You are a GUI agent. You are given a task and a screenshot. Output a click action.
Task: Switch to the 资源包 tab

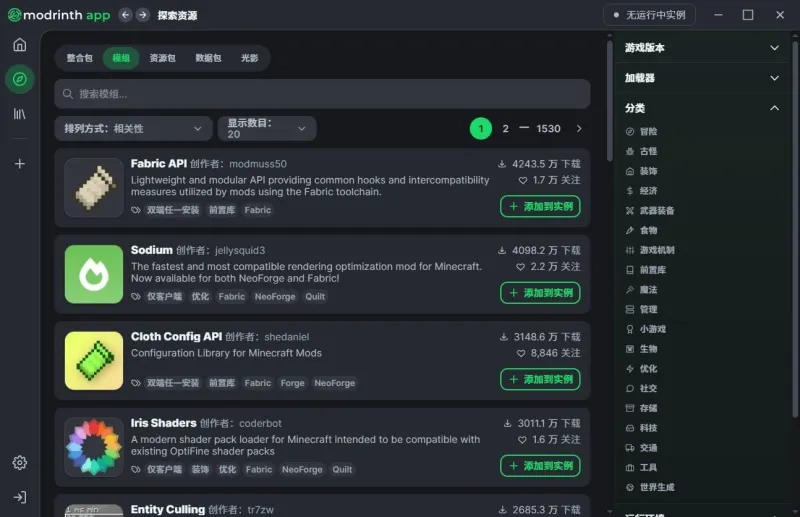(162, 58)
